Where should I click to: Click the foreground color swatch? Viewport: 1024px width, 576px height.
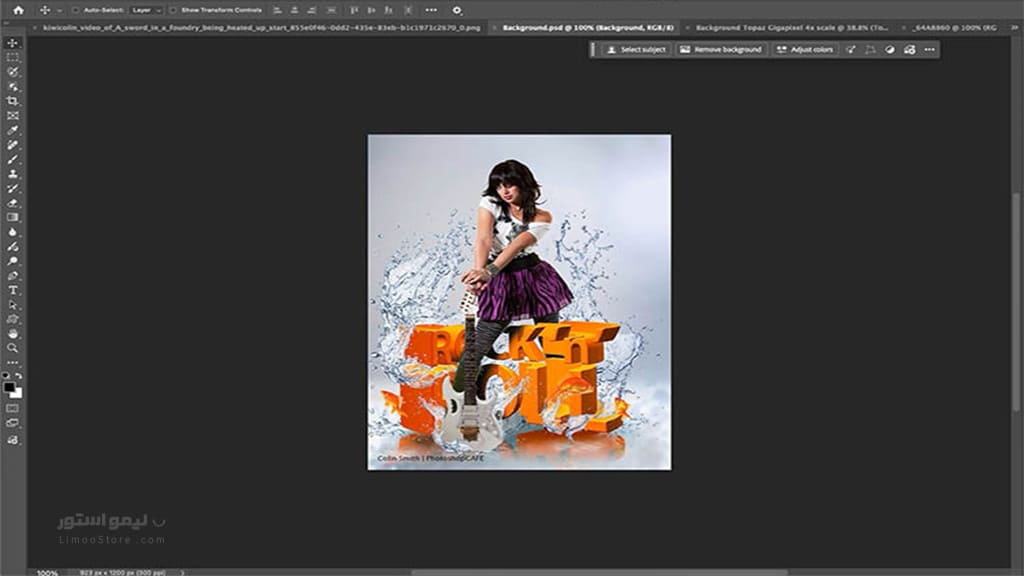pyautogui.click(x=8, y=387)
